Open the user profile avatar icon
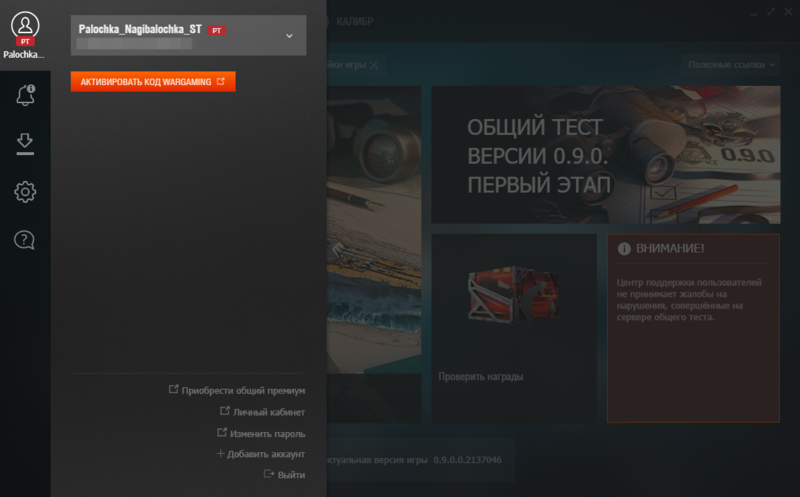The height and width of the screenshot is (497, 800). coord(25,25)
